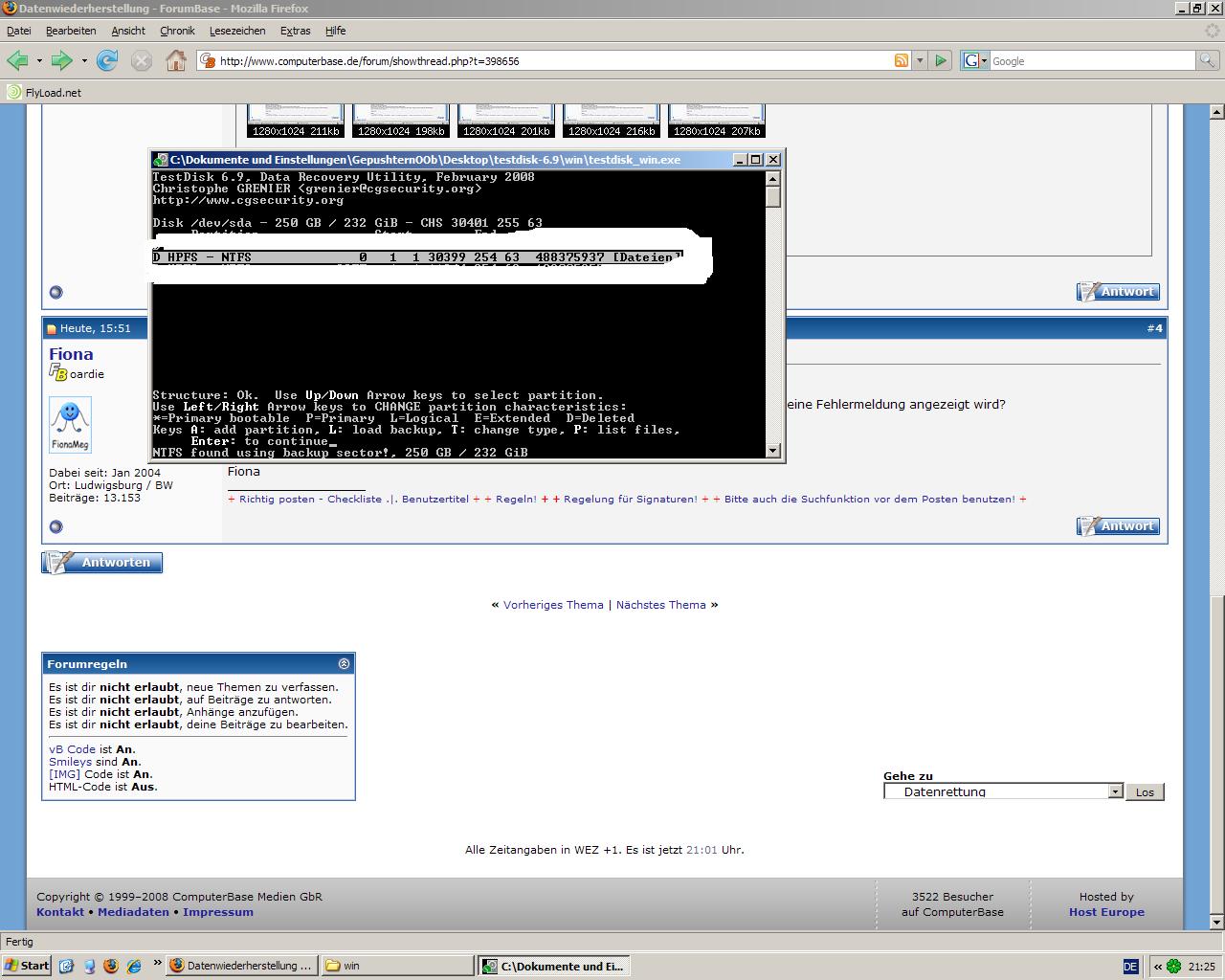Click scroll-up arrow in TestDisk console
Image resolution: width=1225 pixels, height=980 pixels.
point(773,178)
